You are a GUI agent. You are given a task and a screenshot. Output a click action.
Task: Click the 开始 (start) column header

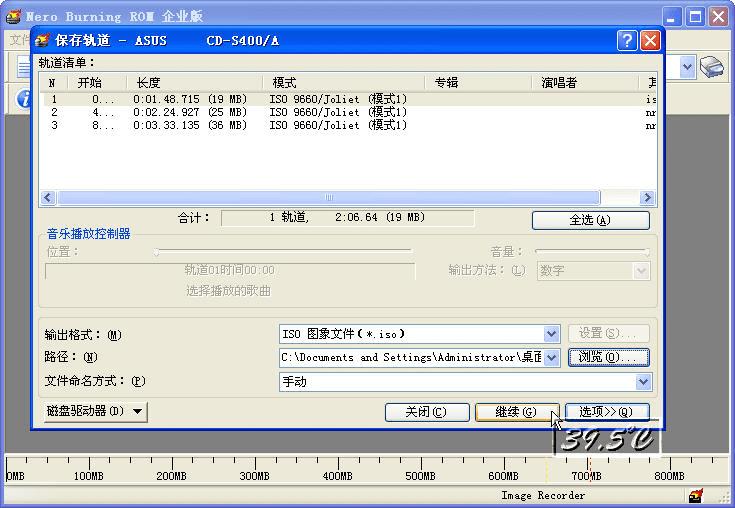tap(98, 83)
